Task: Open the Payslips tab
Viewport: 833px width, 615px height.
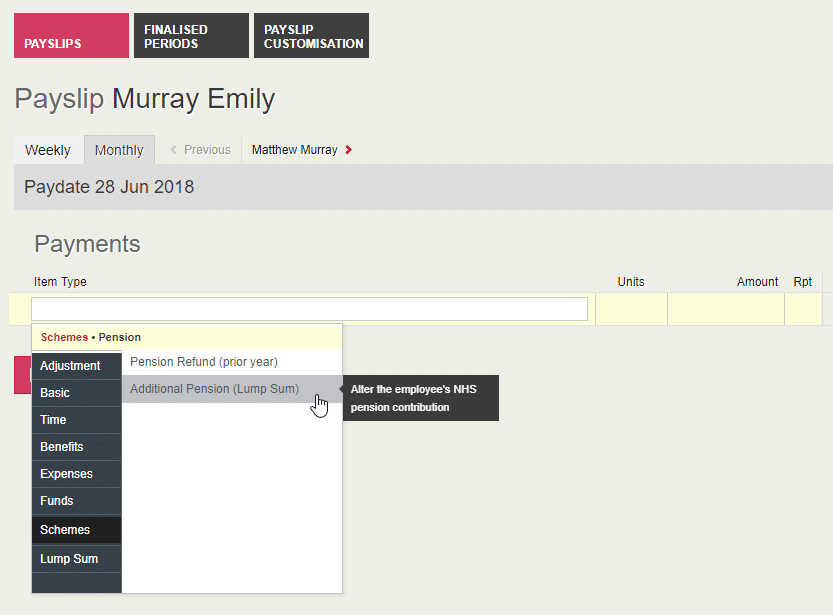Action: [x=71, y=36]
